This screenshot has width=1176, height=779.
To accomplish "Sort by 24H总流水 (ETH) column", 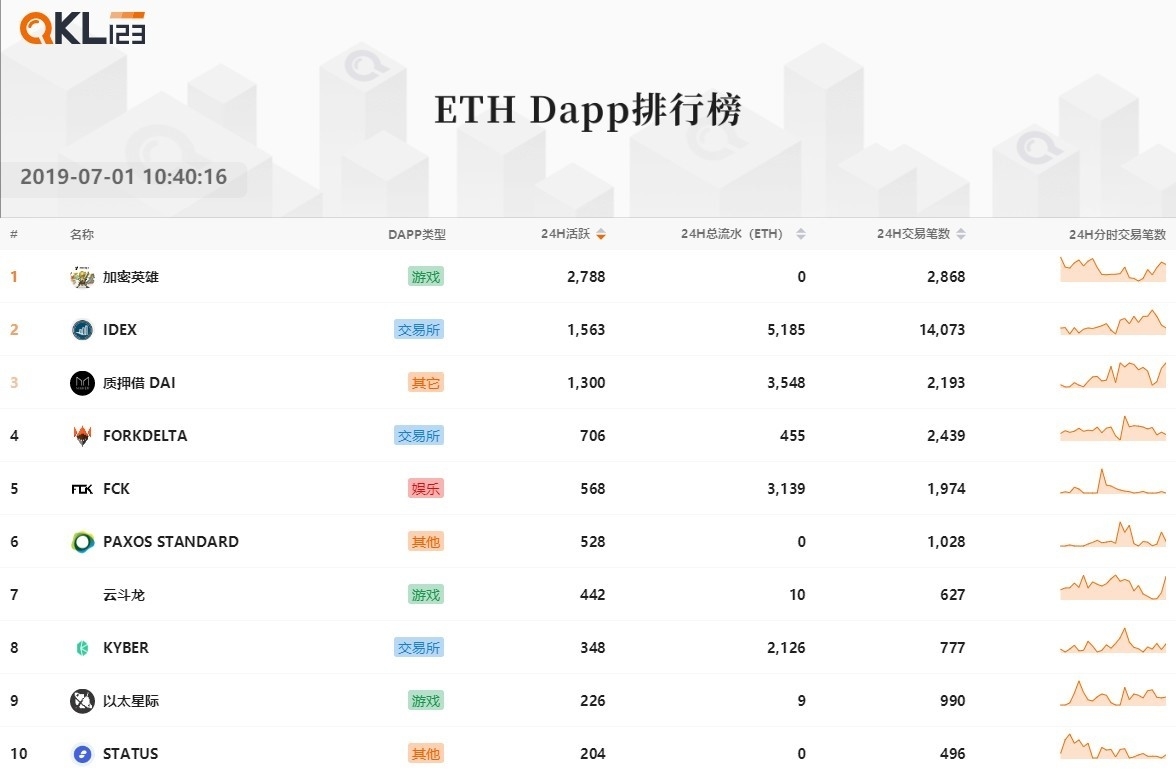I will pos(742,235).
